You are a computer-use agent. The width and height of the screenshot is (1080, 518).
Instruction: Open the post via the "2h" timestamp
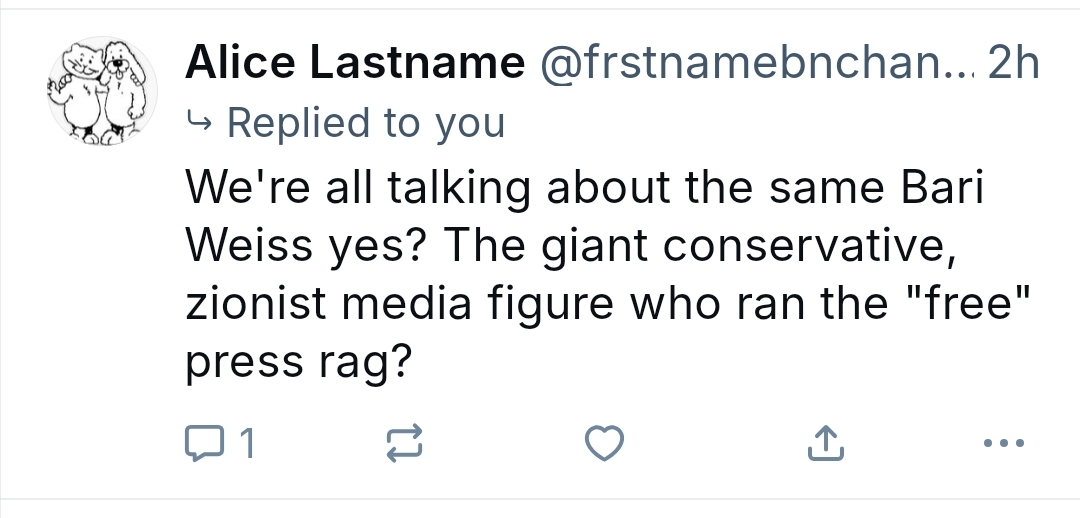point(1012,65)
